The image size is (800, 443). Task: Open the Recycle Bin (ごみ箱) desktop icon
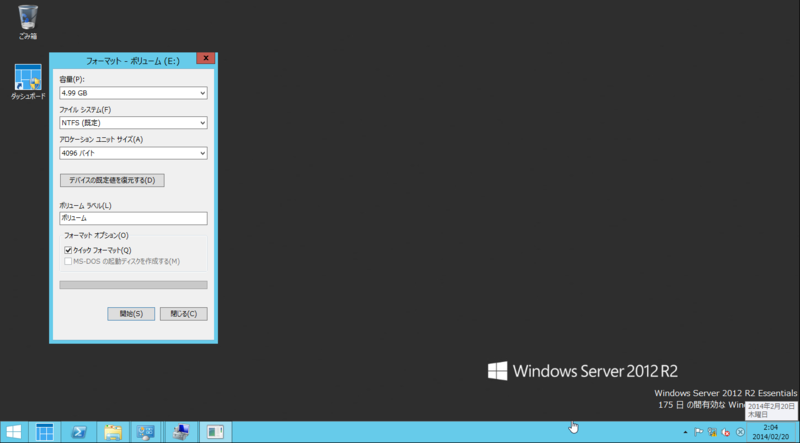click(x=28, y=22)
